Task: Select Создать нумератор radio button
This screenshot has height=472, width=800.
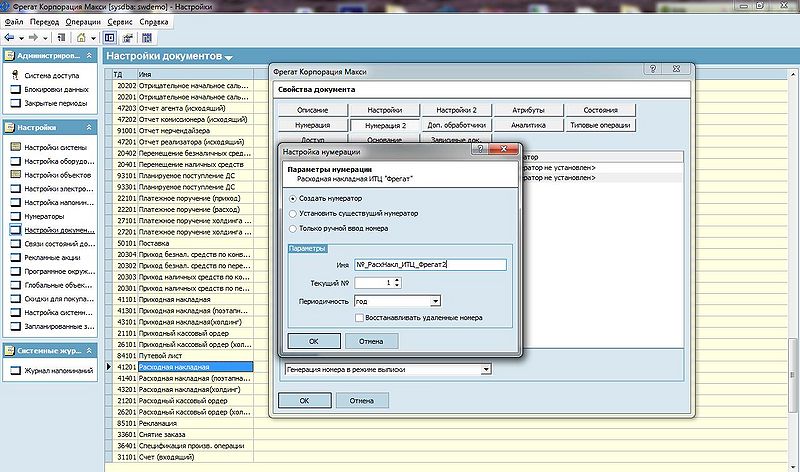Action: pos(293,198)
